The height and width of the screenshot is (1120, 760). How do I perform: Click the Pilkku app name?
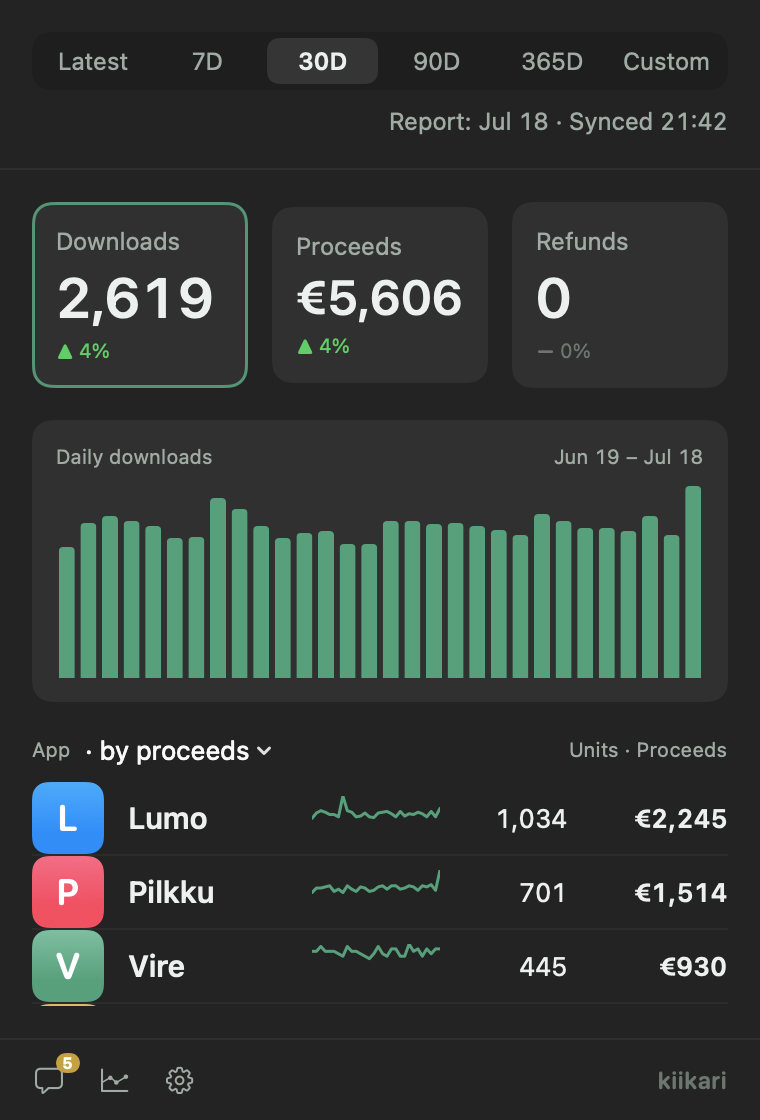click(x=171, y=893)
